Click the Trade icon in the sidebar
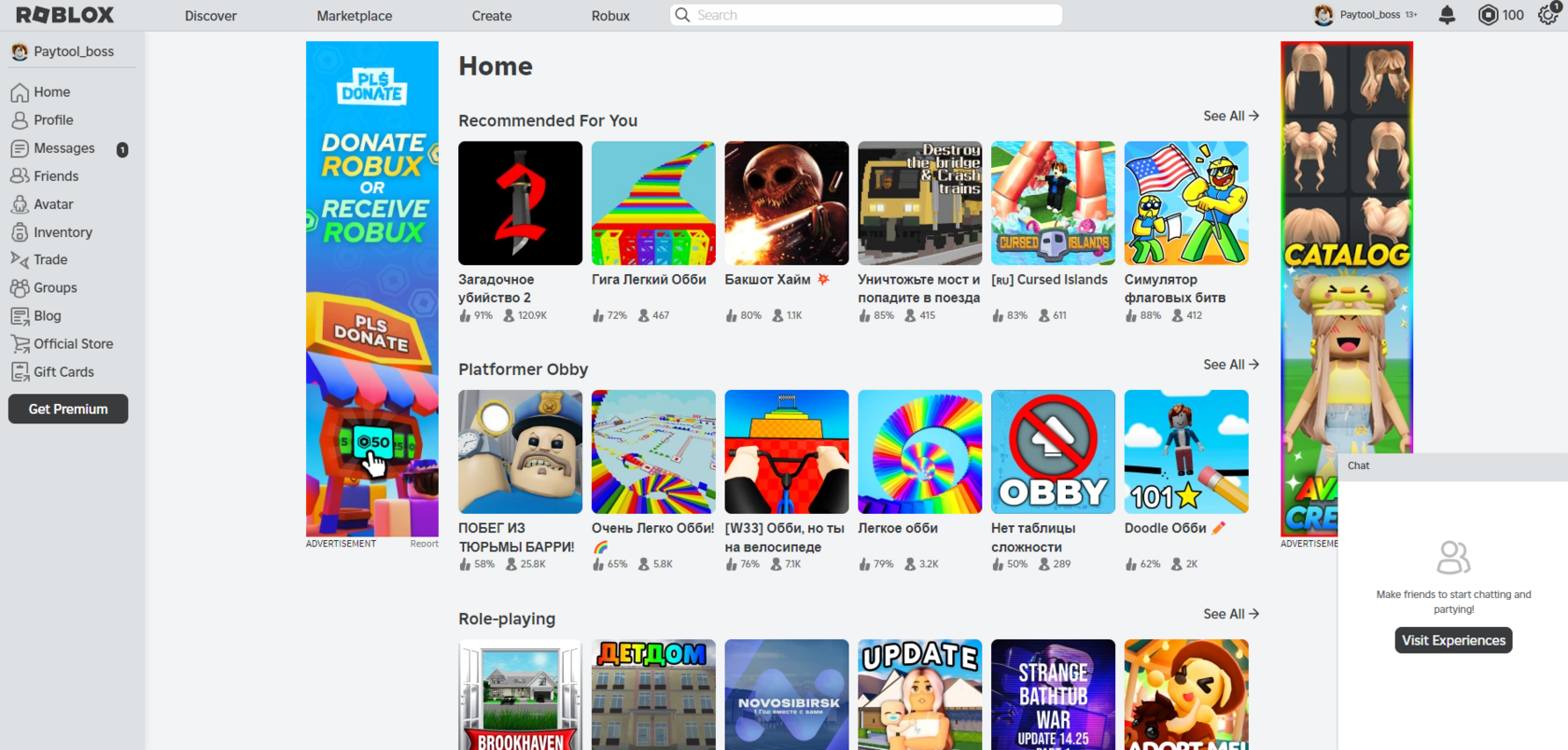The width and height of the screenshot is (1568, 750). 20,259
